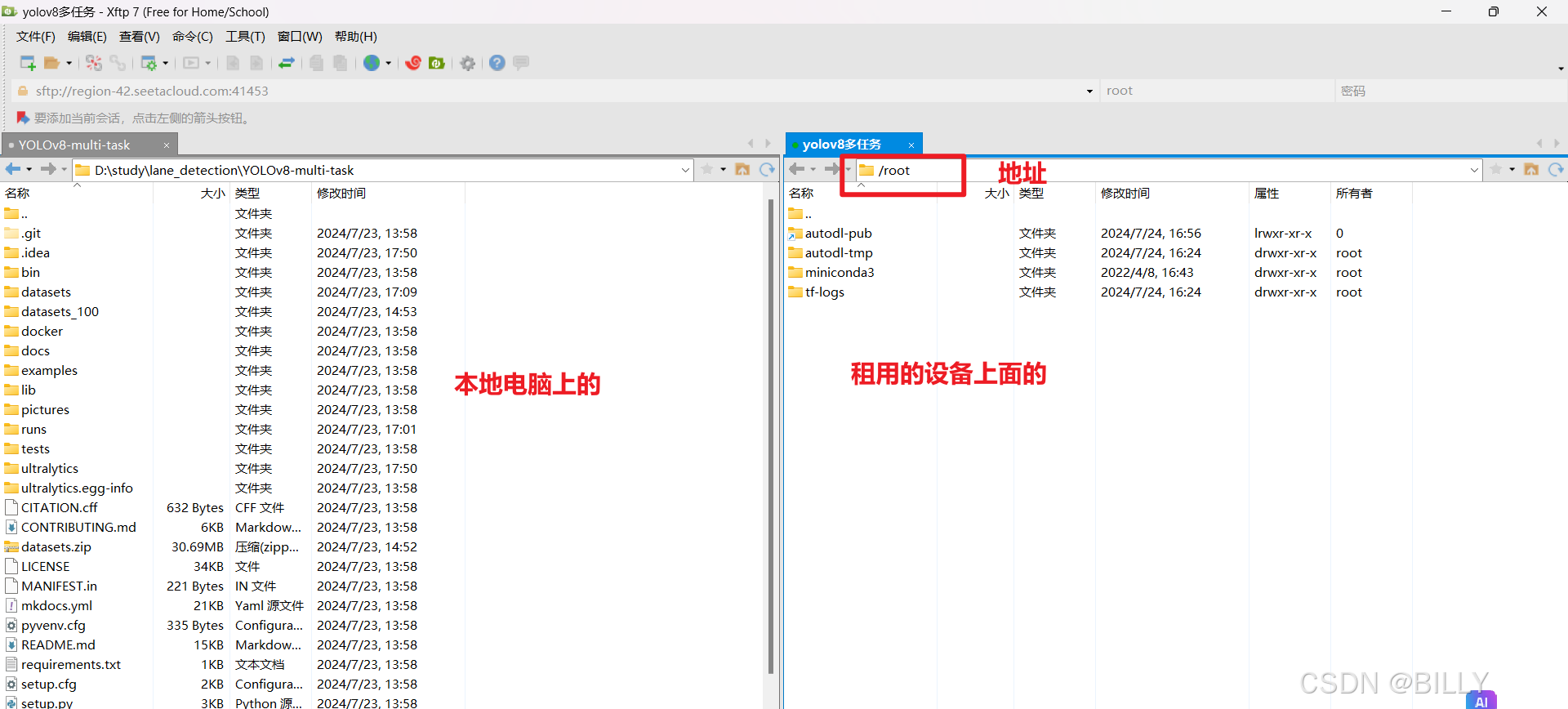Click the New Session toolbar icon
Image resolution: width=1568 pixels, height=709 pixels.
[x=28, y=63]
